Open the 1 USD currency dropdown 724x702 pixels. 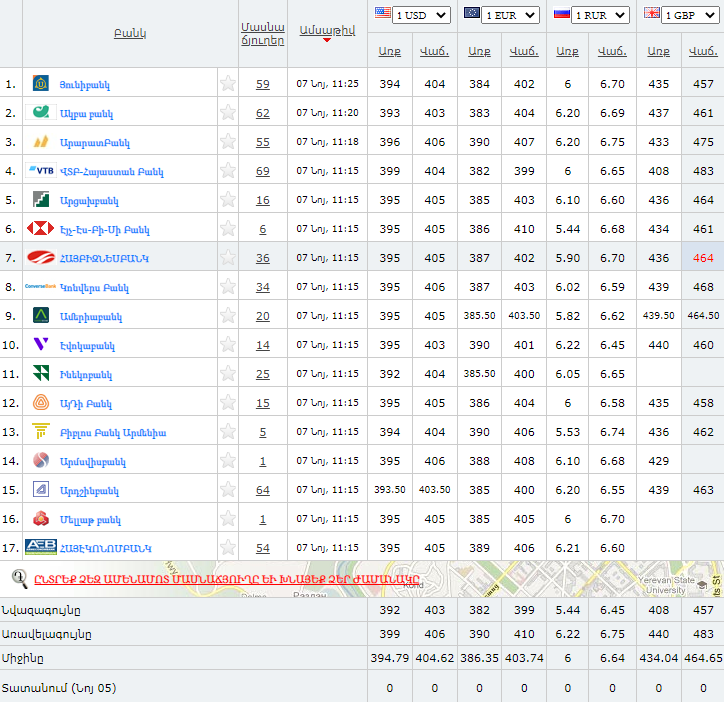point(422,15)
